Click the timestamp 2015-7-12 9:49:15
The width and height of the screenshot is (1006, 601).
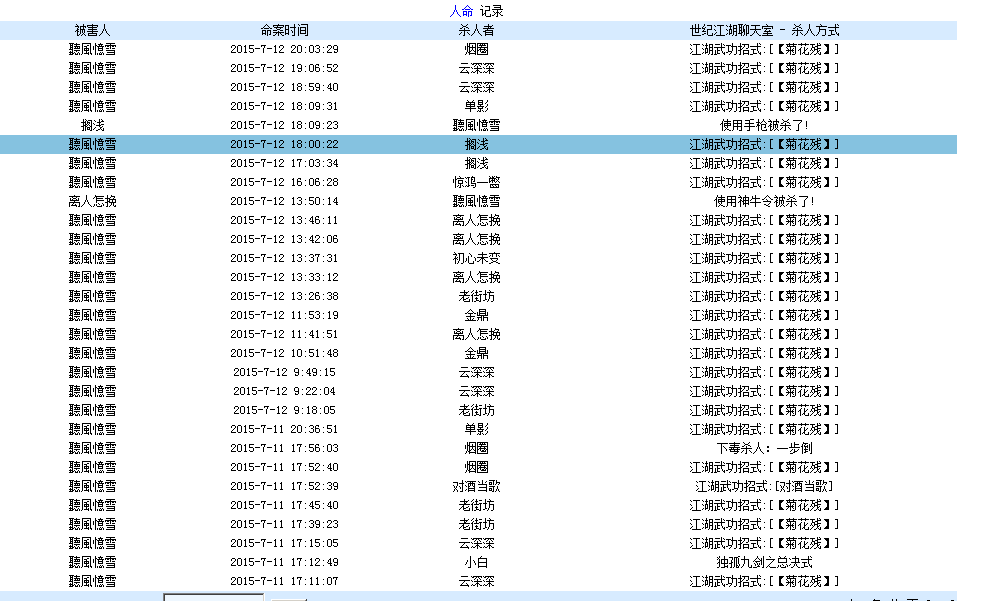(x=284, y=373)
